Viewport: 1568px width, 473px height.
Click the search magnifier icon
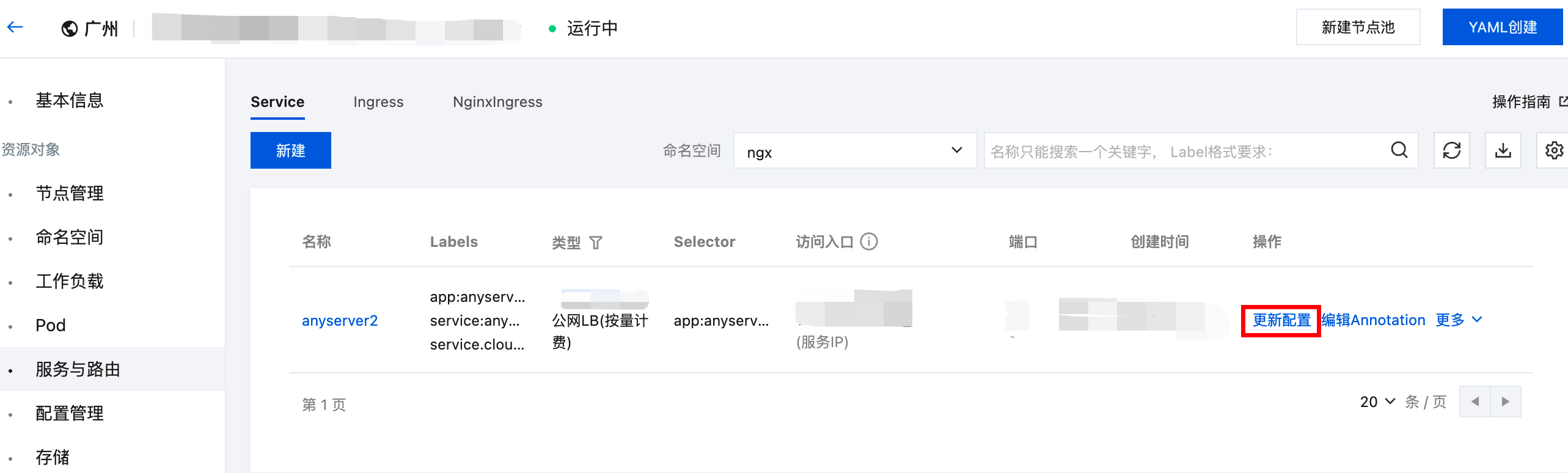[x=1399, y=150]
